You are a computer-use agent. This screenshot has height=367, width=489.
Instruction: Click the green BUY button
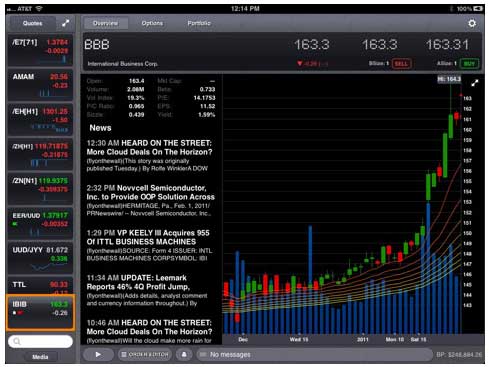pos(469,63)
